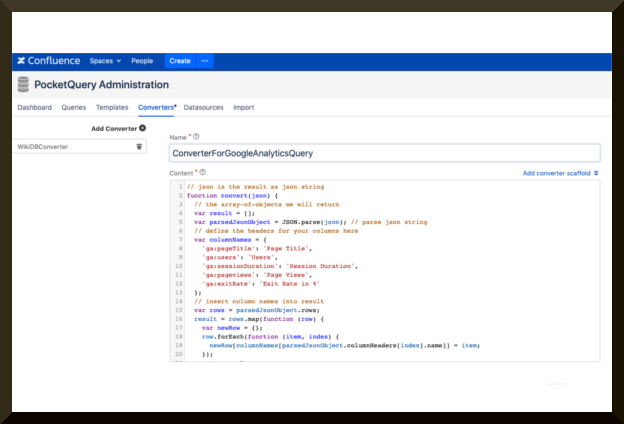The width and height of the screenshot is (624, 424).
Task: Click line 'var rows = parsedJsonObject.rows;'
Action: coord(257,310)
